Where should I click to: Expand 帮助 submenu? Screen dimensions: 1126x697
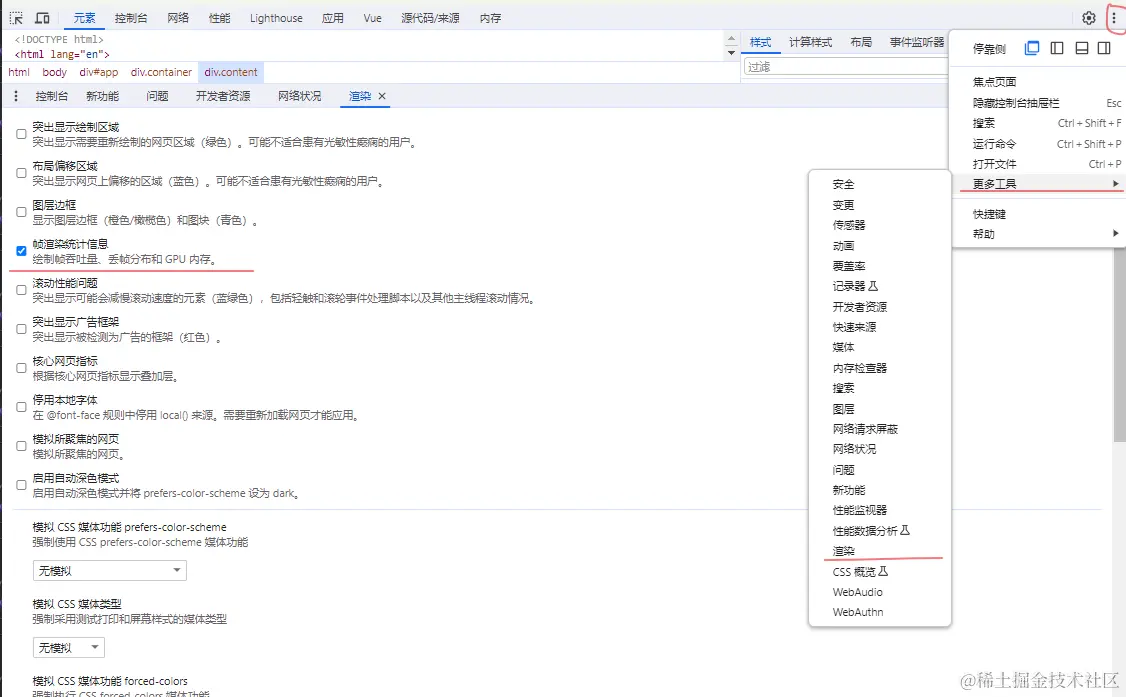[x=1038, y=234]
